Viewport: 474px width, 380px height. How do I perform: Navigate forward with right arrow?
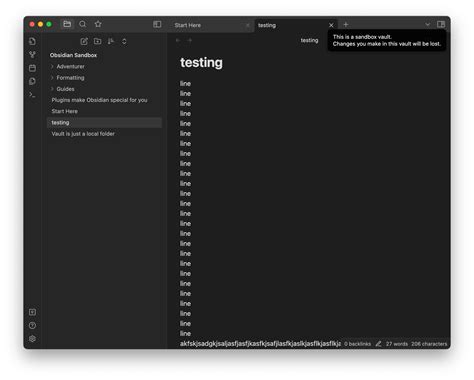click(x=190, y=40)
